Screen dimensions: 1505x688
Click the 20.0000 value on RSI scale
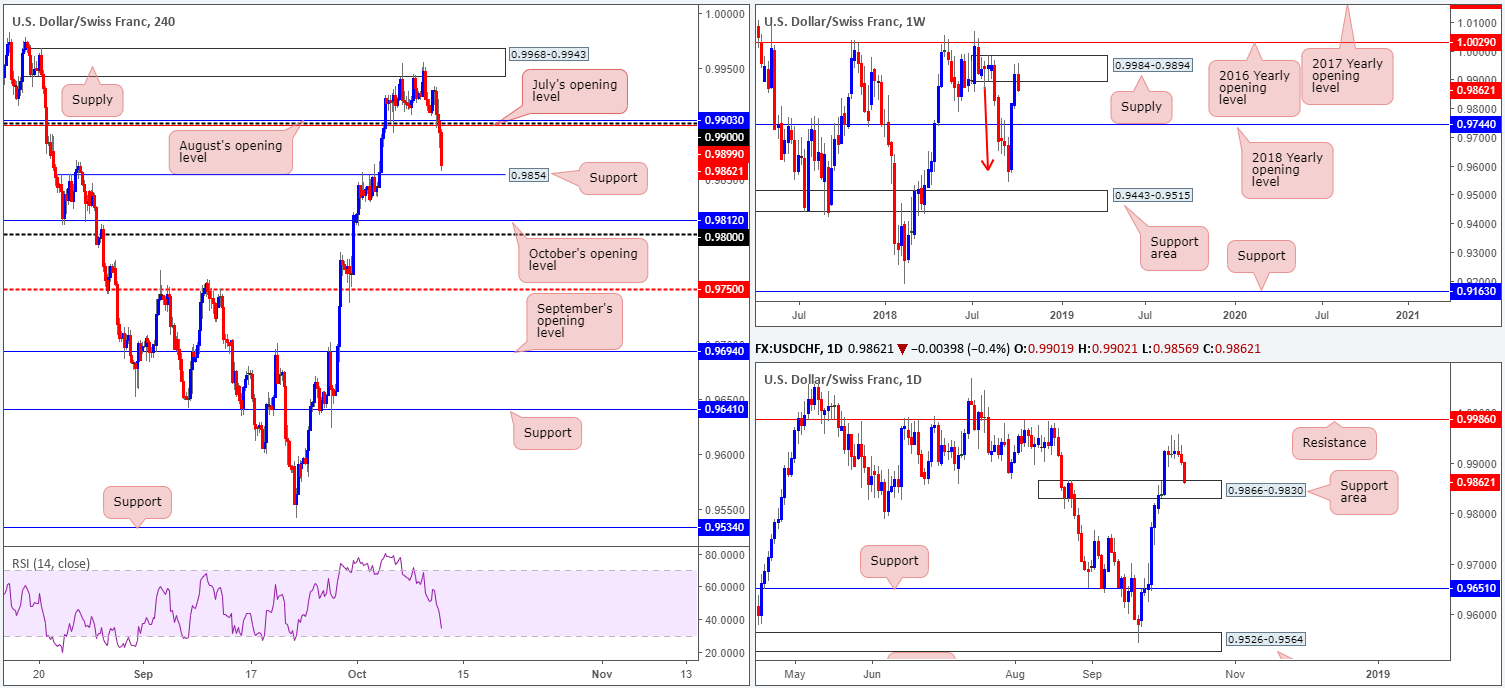tap(726, 653)
